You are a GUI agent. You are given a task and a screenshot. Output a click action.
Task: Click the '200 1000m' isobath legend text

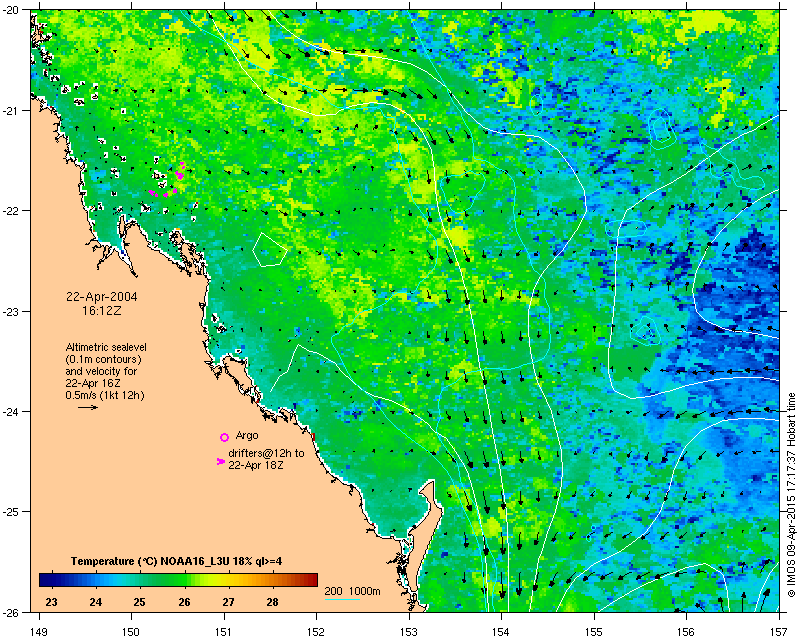(x=353, y=592)
